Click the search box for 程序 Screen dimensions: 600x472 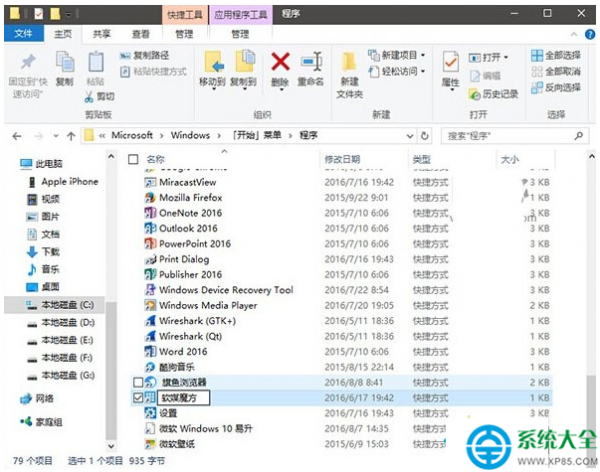[515, 136]
